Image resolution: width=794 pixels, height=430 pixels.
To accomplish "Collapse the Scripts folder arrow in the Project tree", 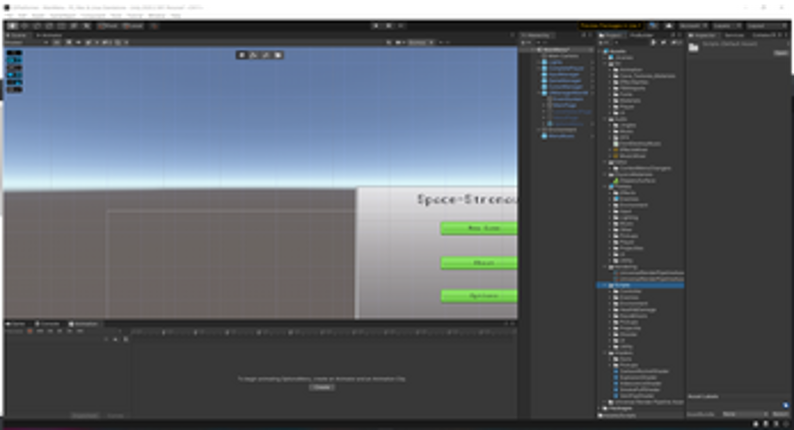I will pos(606,286).
